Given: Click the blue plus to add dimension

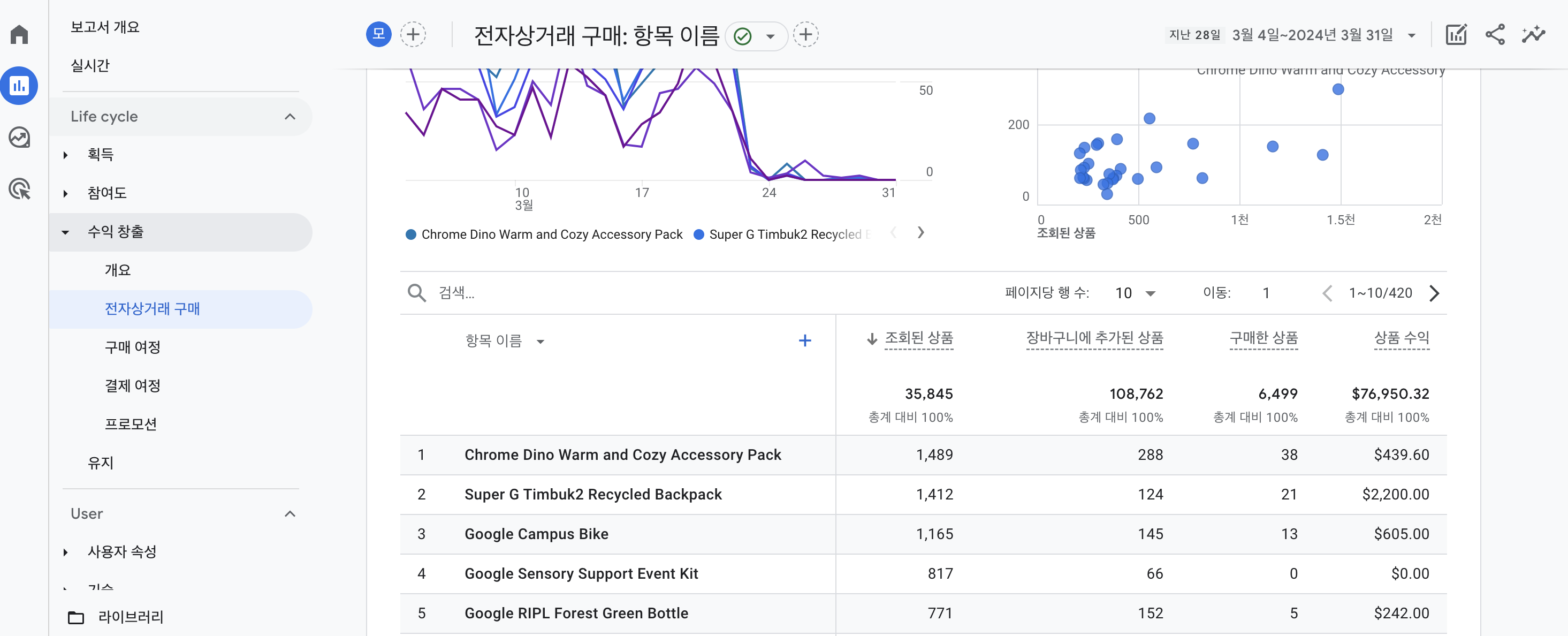Looking at the screenshot, I should pos(804,340).
